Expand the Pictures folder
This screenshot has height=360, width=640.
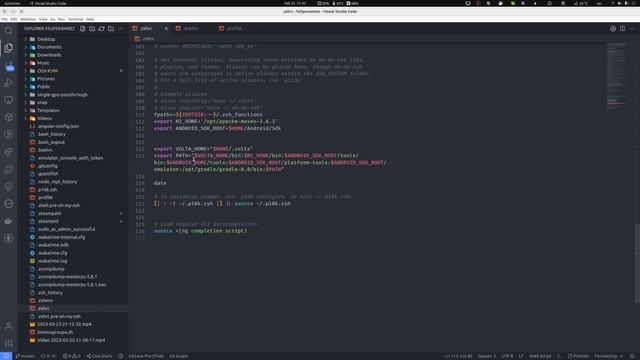click(46, 79)
